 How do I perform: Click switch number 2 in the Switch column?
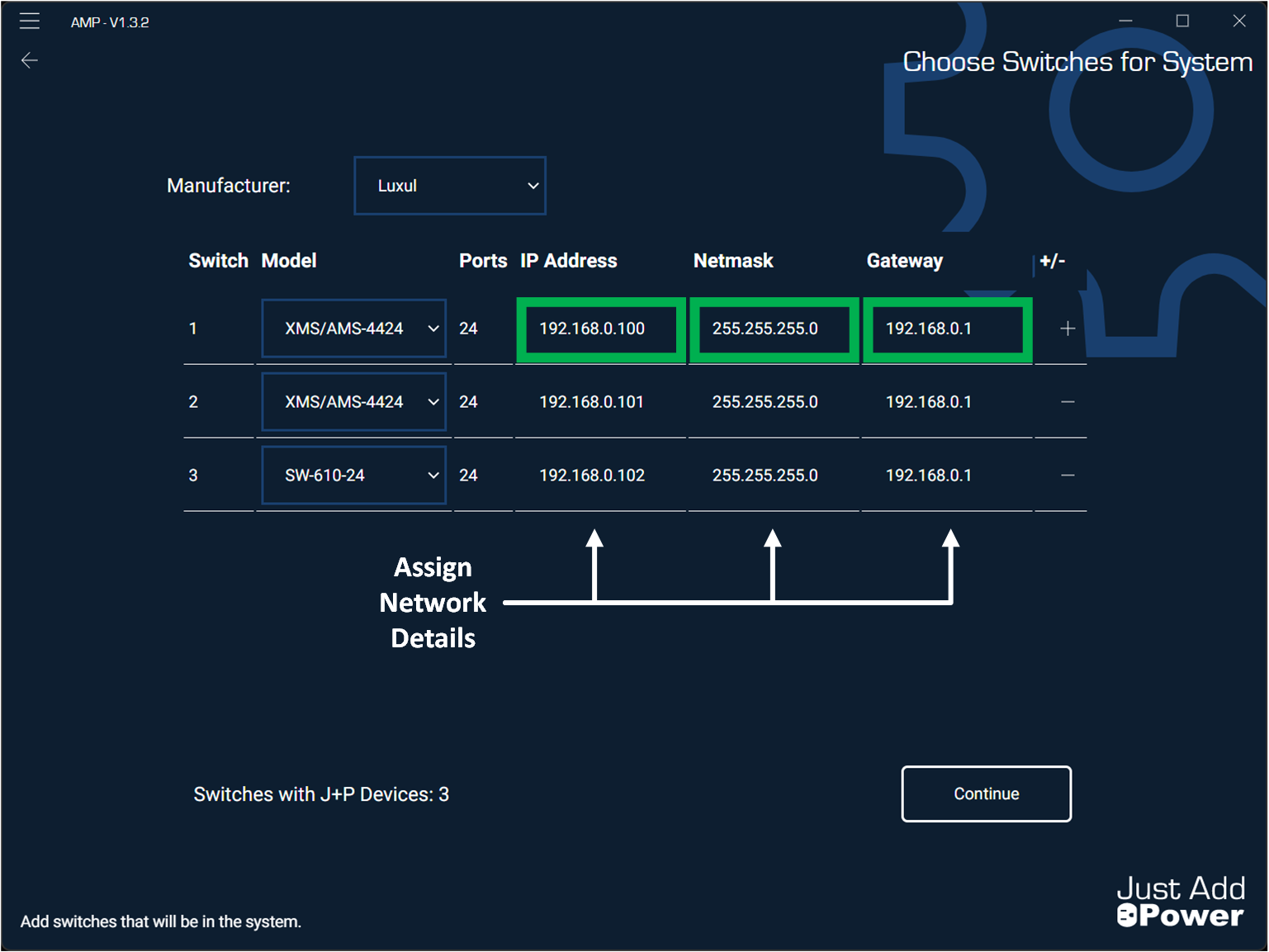click(x=193, y=402)
